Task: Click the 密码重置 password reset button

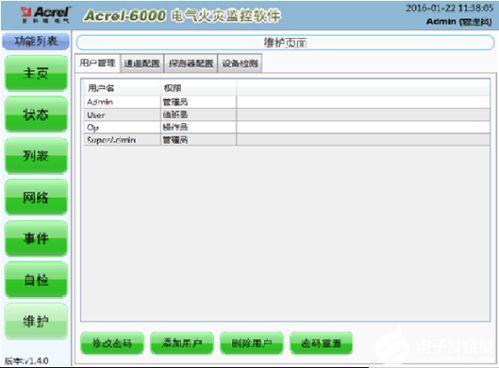Action: pos(321,343)
